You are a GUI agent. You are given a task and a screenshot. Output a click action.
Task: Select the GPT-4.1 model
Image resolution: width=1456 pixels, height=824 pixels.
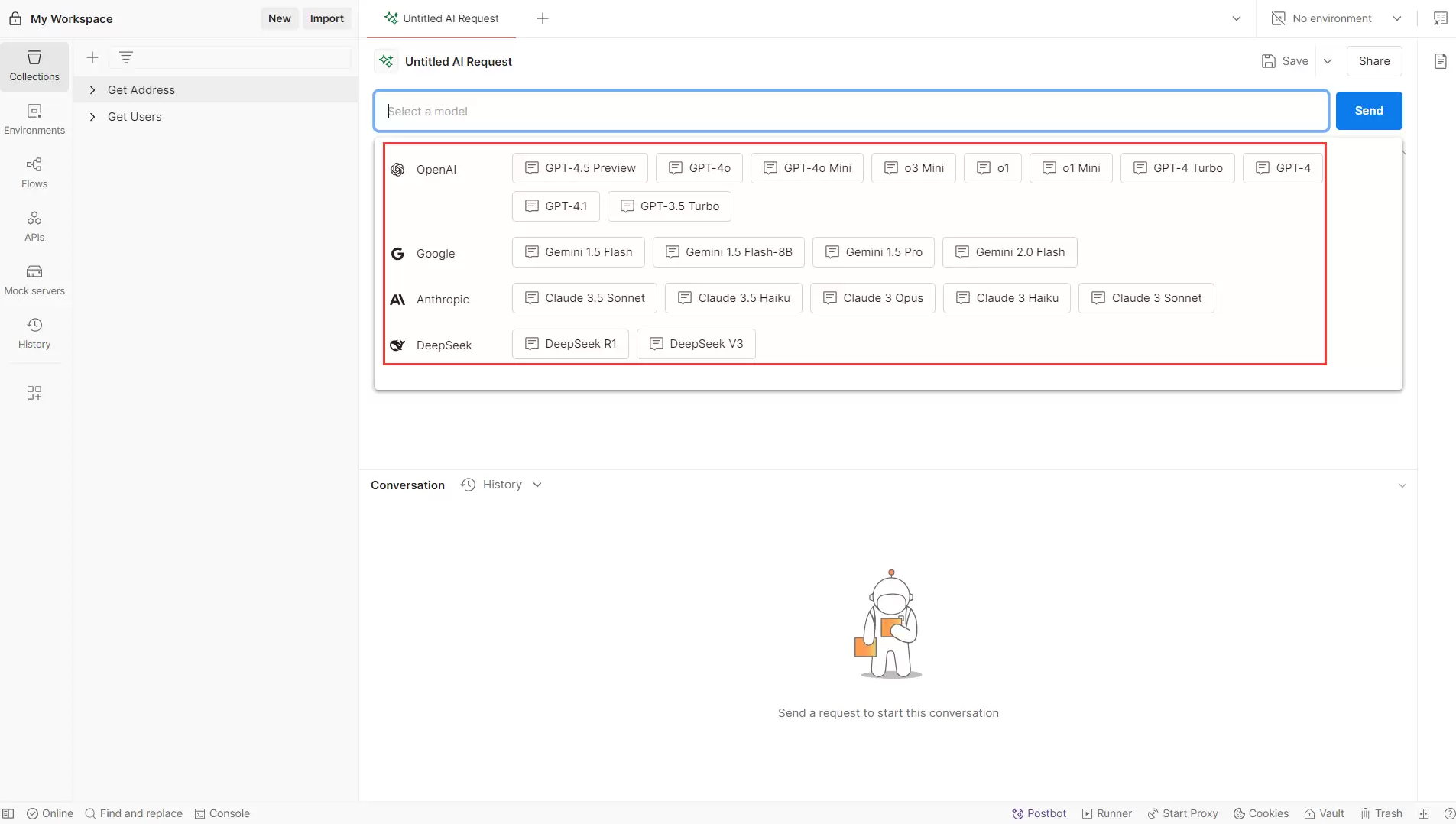(x=556, y=206)
